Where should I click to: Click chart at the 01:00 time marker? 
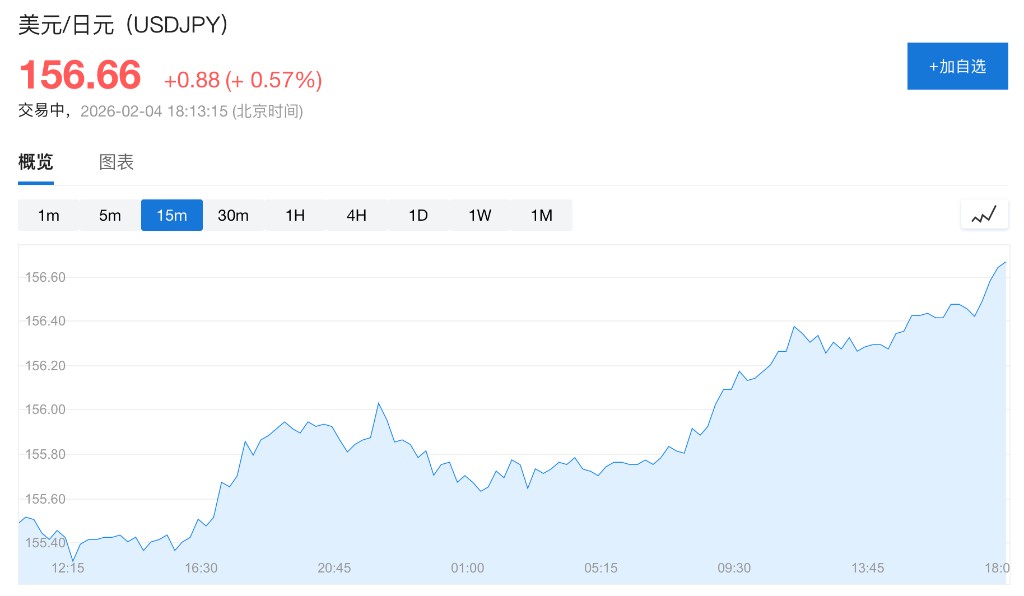coord(467,568)
